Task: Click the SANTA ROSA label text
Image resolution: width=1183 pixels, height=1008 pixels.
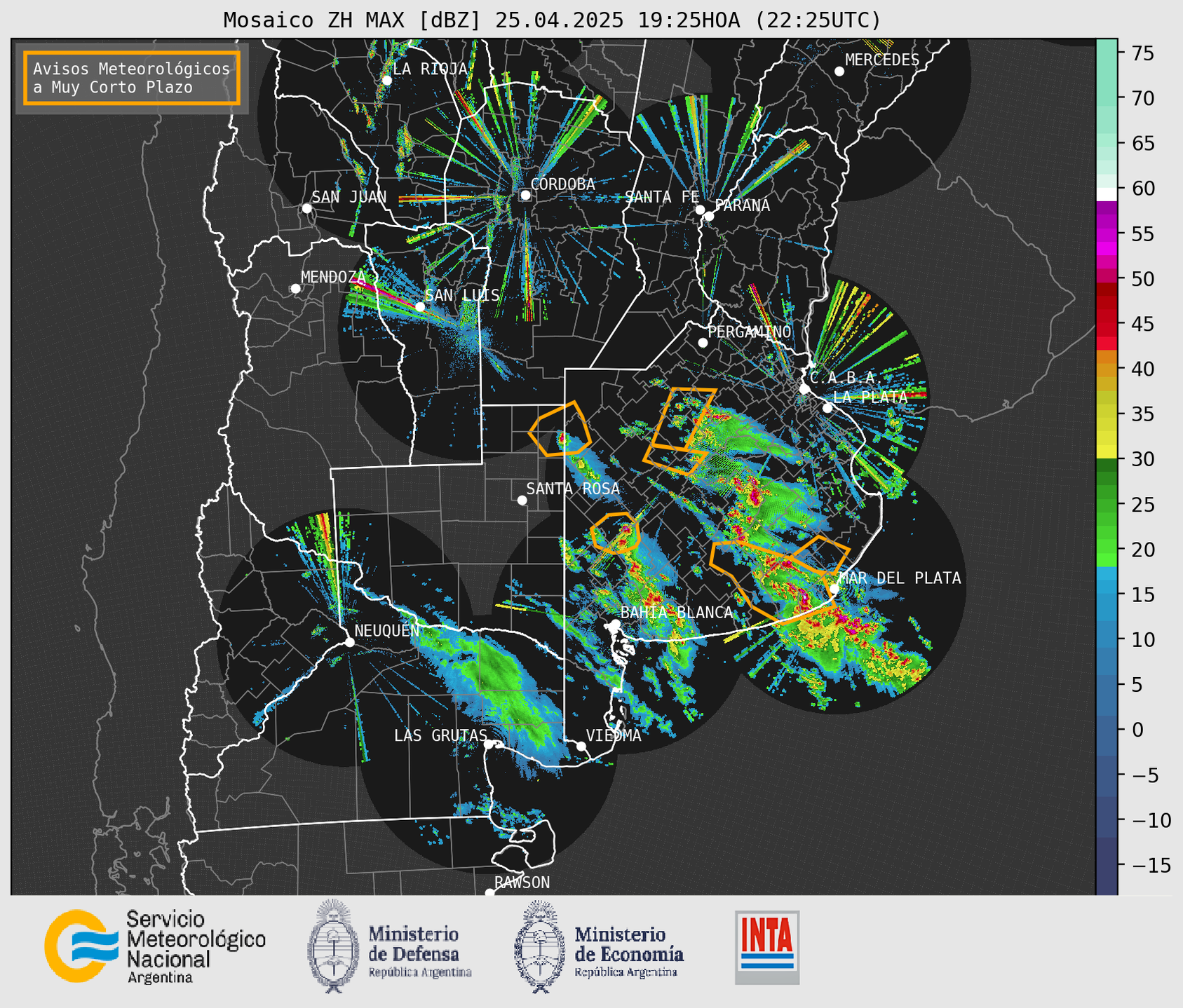Action: 573,489
